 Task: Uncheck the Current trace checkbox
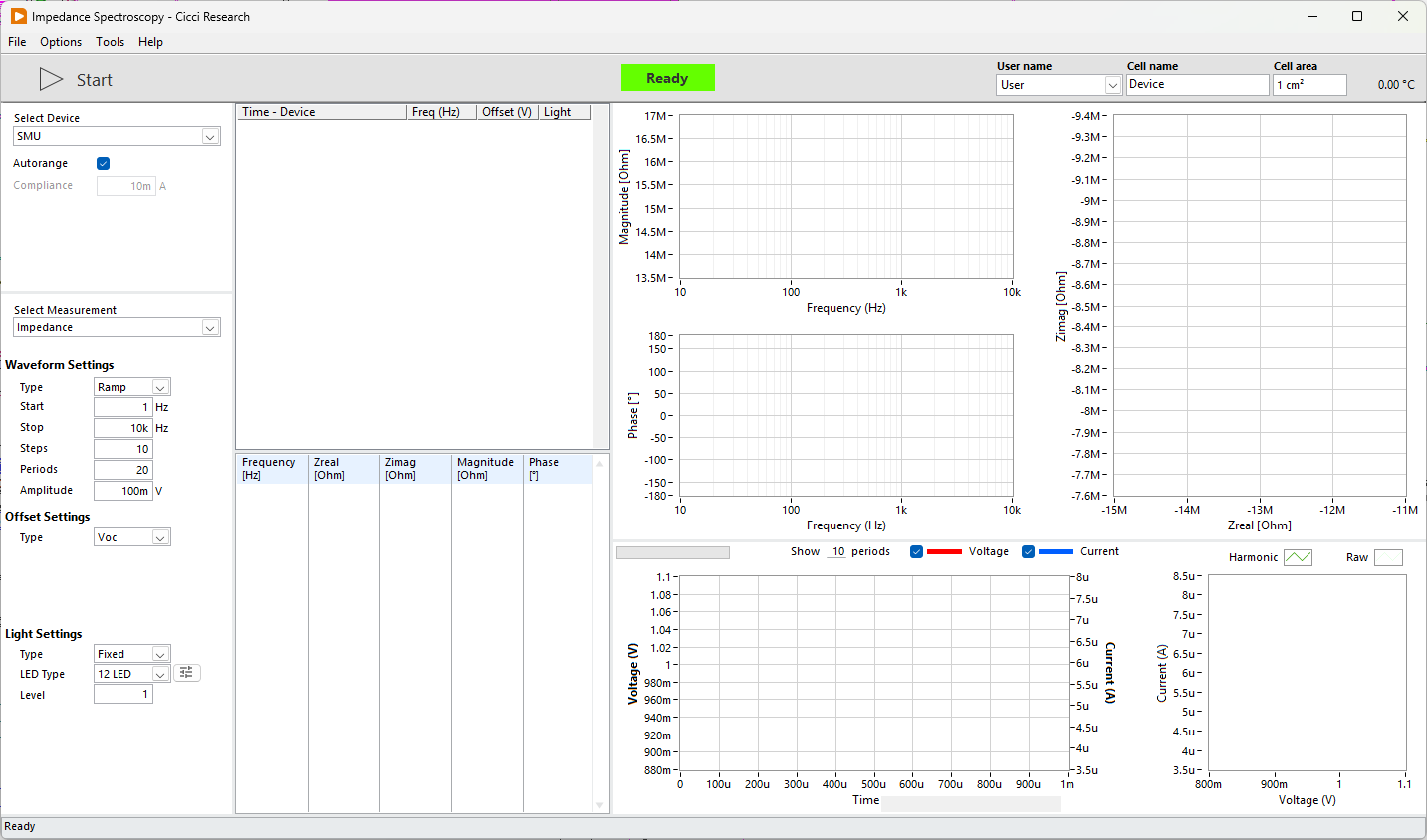click(1028, 551)
